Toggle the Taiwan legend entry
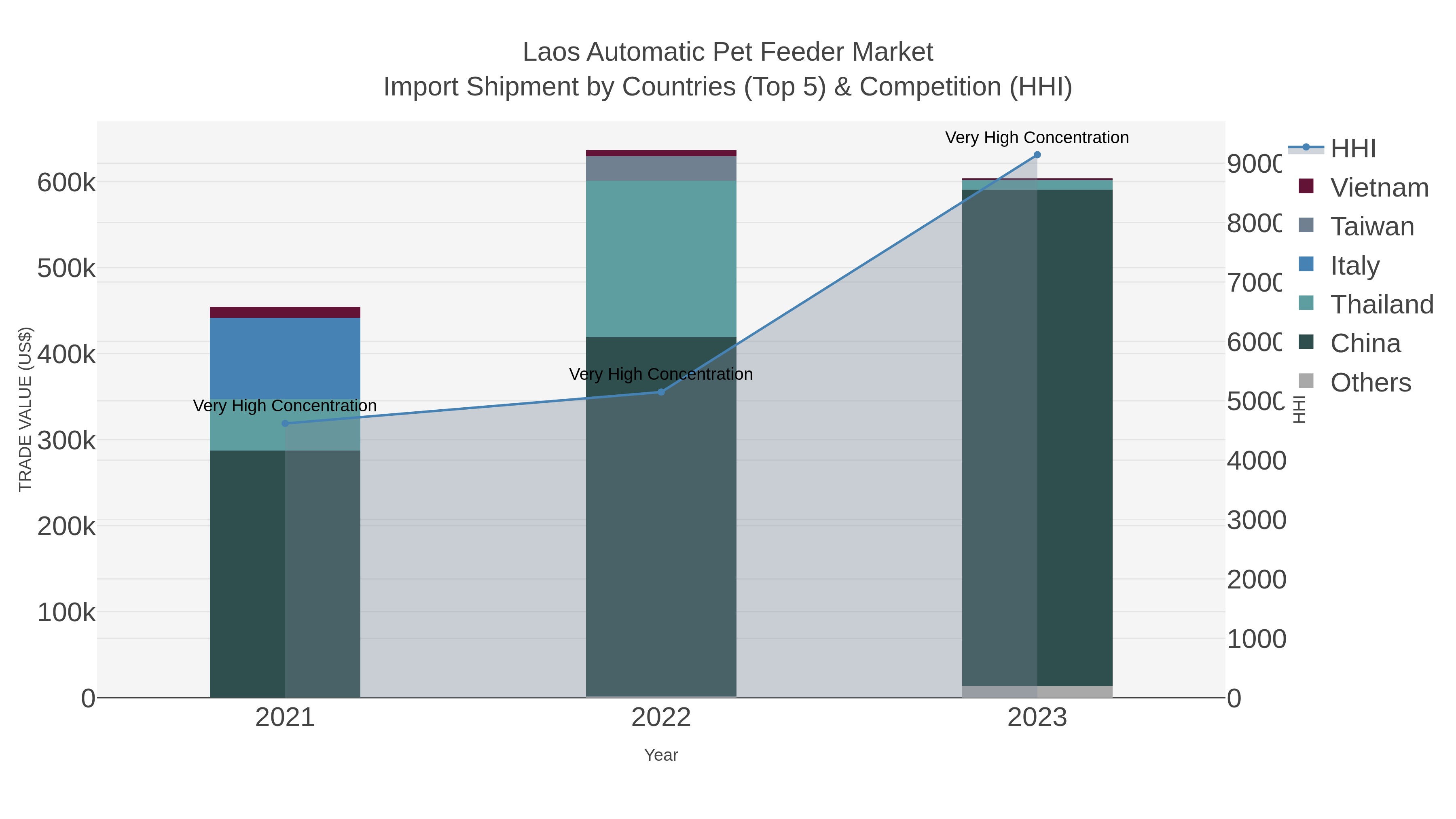 click(x=1357, y=226)
